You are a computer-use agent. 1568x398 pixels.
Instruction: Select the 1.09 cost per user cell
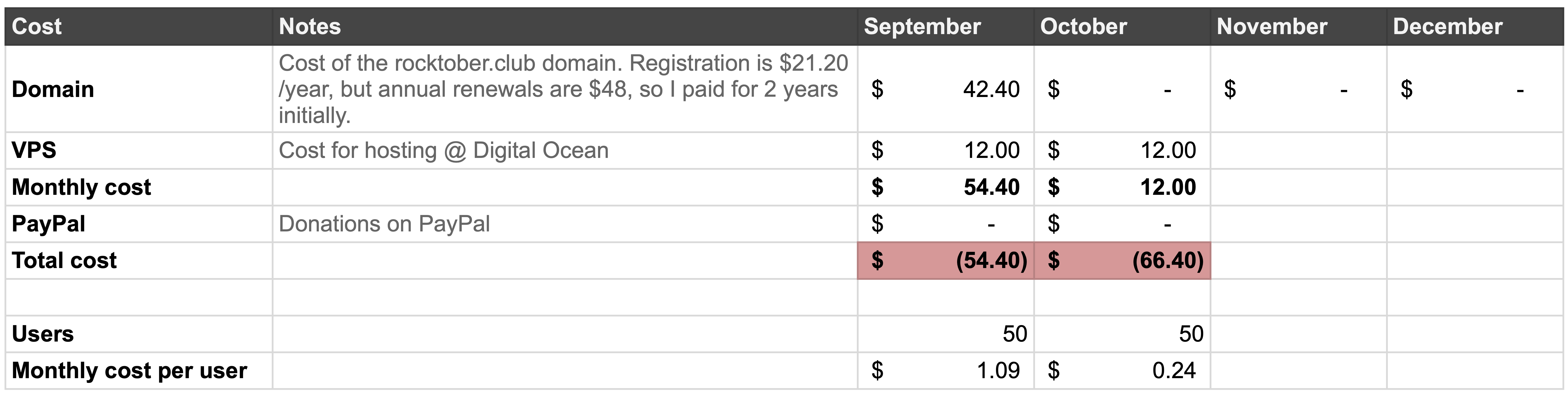(x=946, y=371)
